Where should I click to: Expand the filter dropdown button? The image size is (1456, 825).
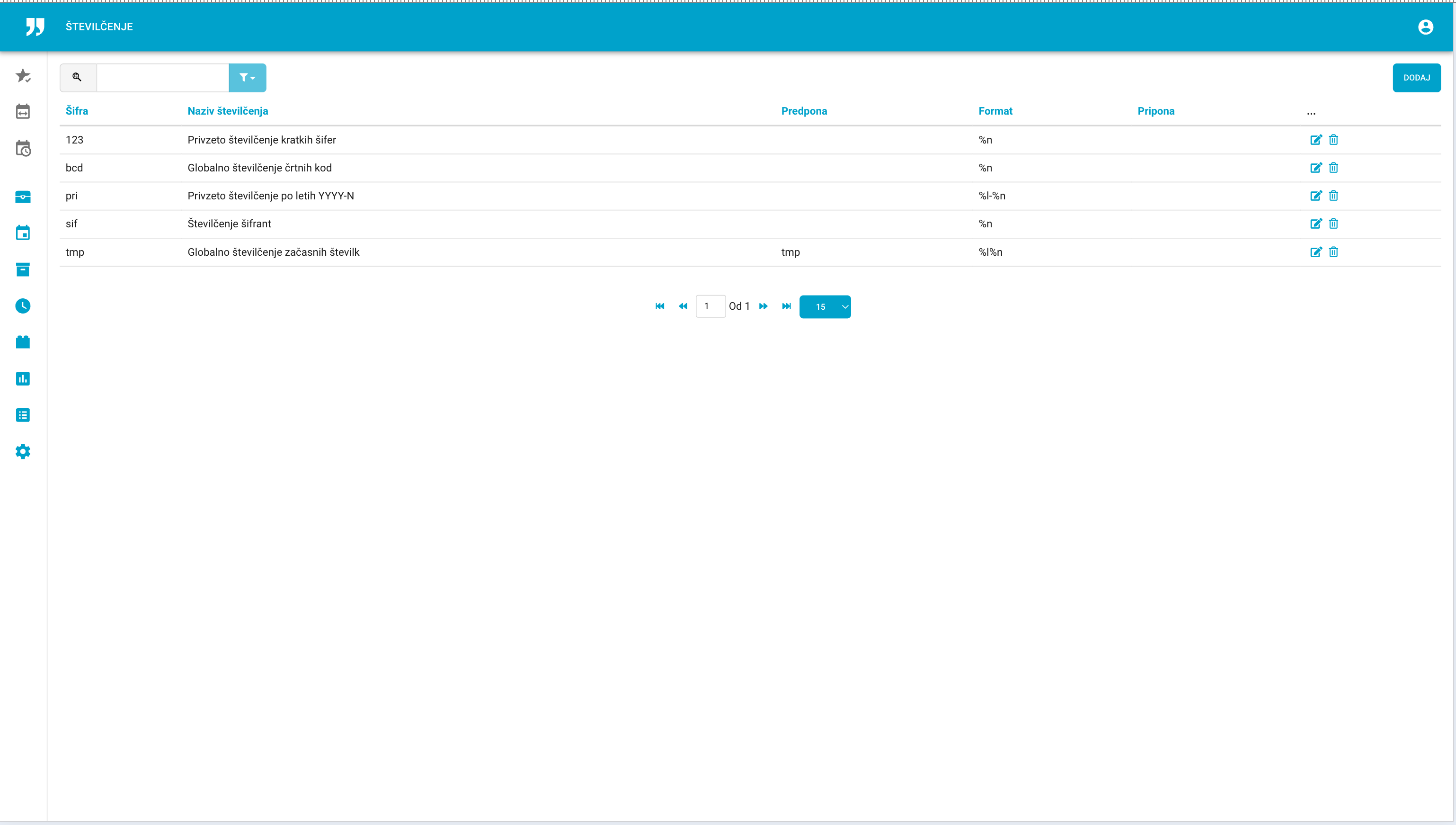[x=248, y=78]
